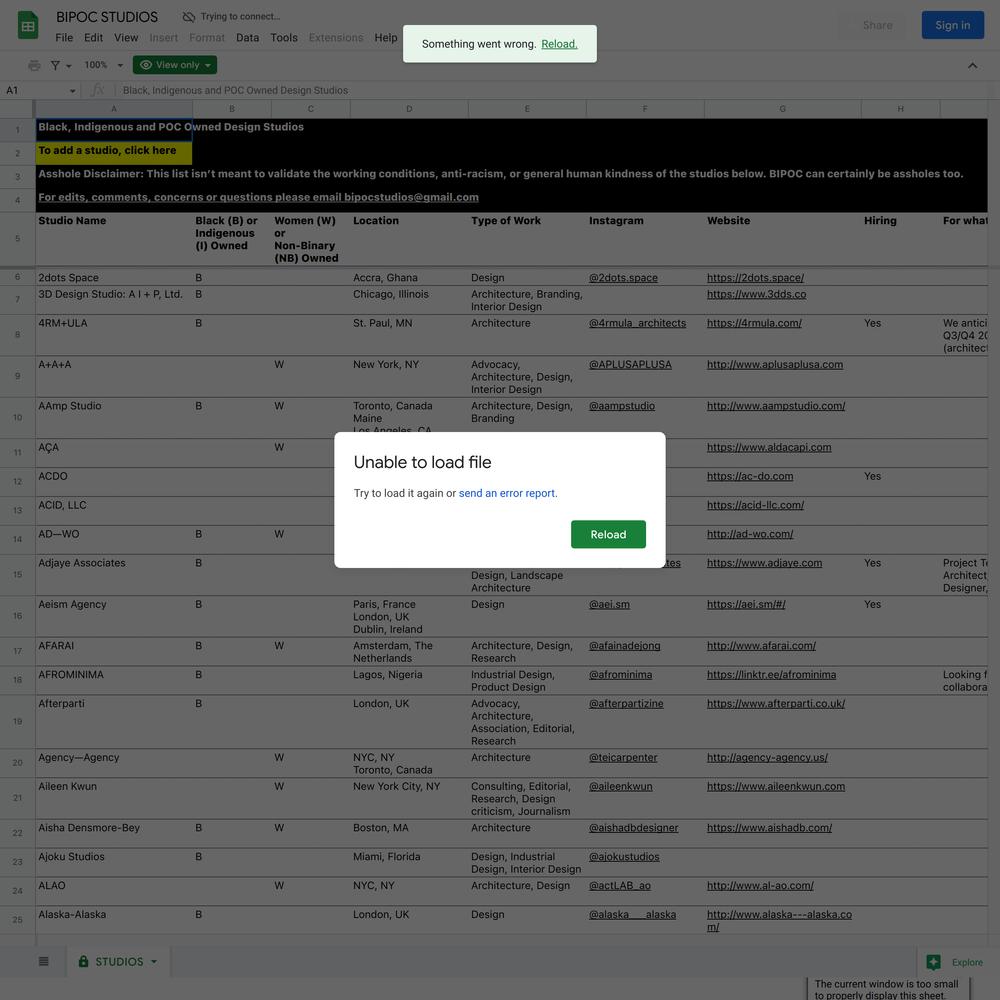Viewport: 1000px width, 1000px height.
Task: Open the @afterpartizine Instagram link
Action: point(626,703)
